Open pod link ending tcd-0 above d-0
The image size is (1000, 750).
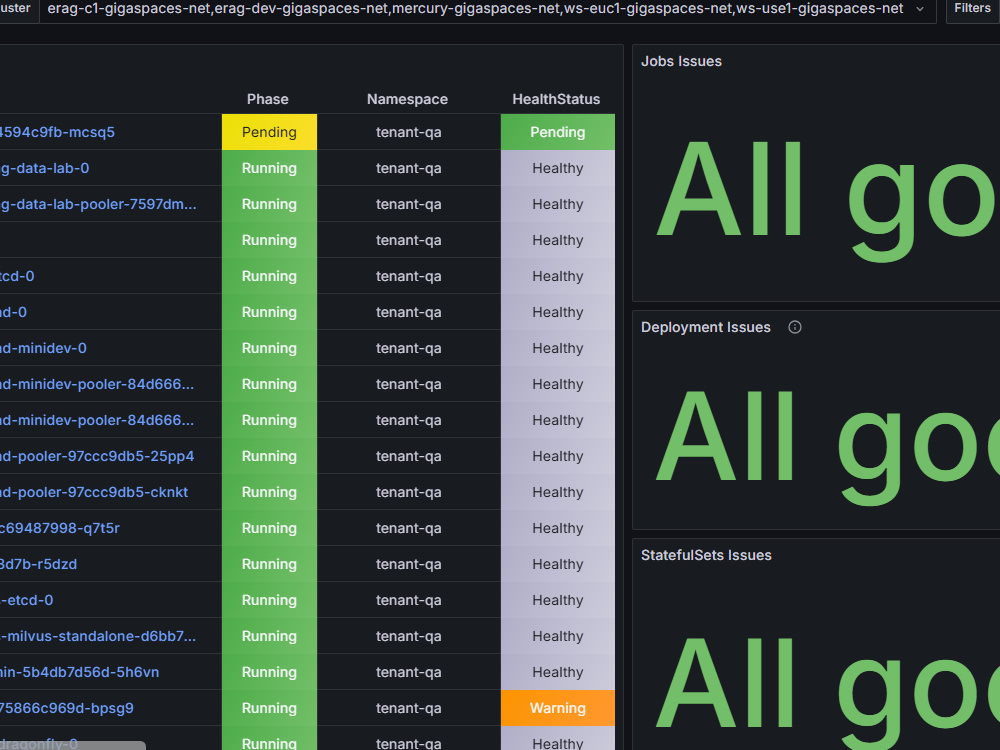[17, 276]
